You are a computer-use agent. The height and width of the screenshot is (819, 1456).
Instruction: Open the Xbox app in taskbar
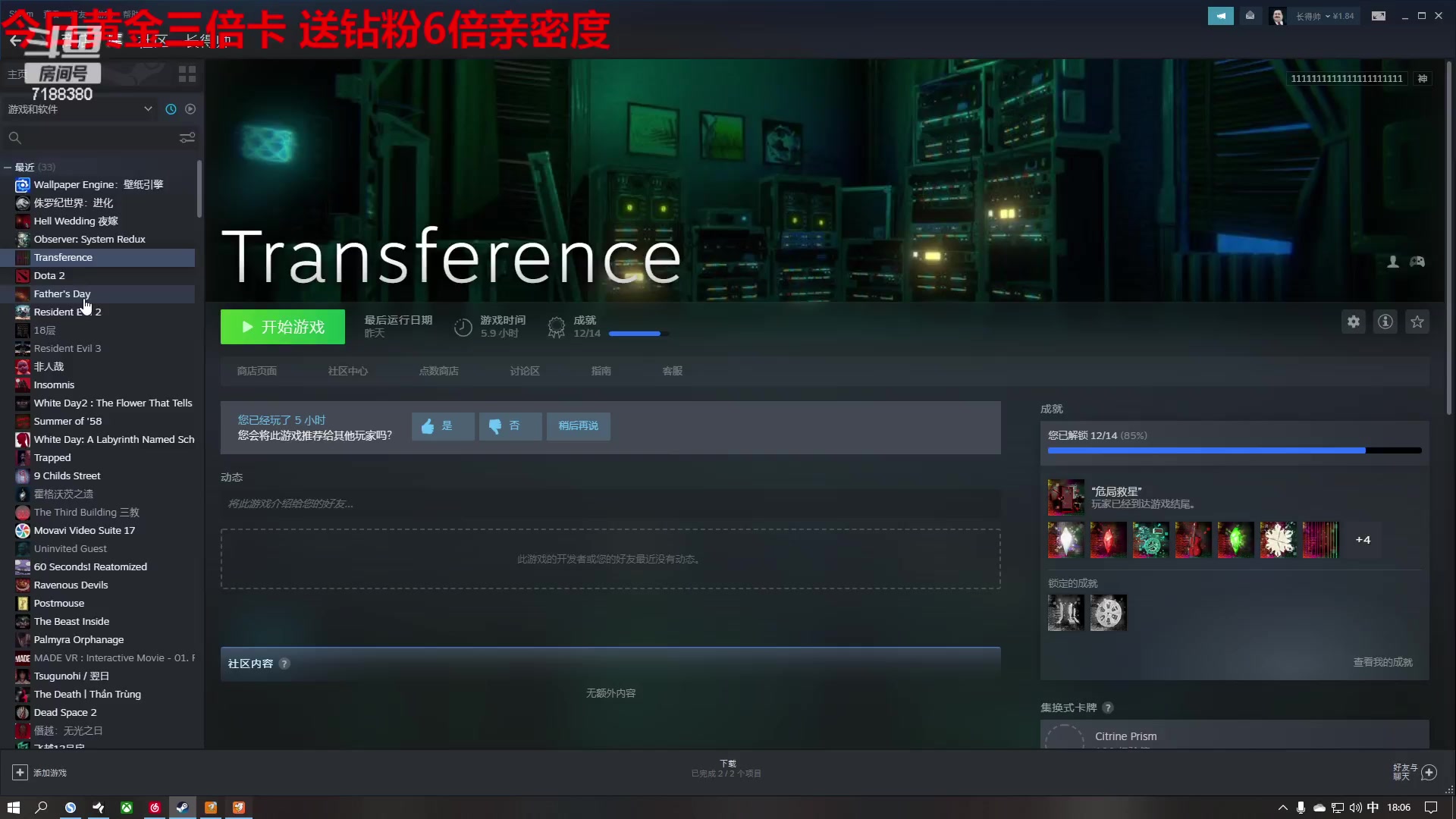coord(127,808)
